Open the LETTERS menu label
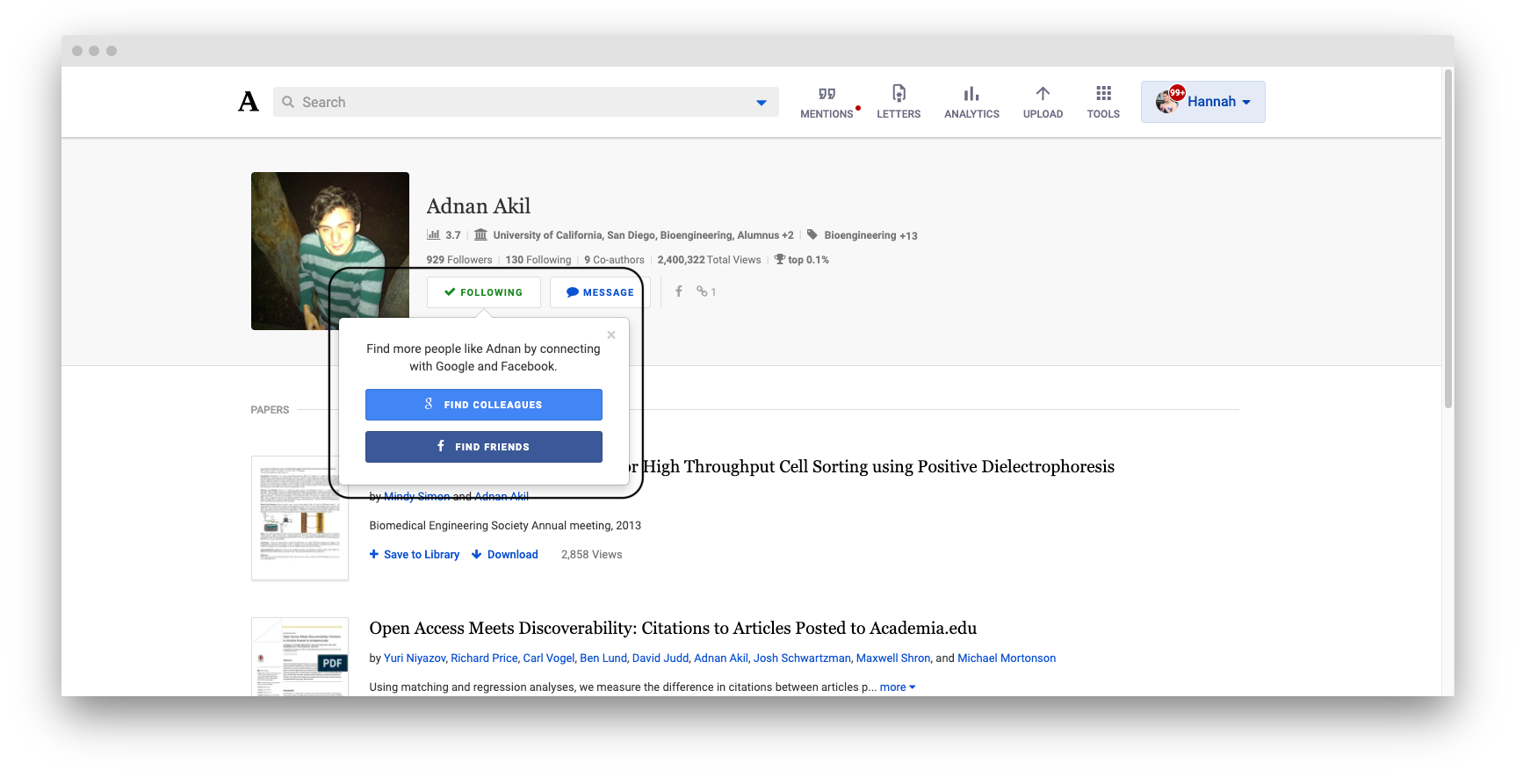Screen dimensions: 1516x784 899,114
